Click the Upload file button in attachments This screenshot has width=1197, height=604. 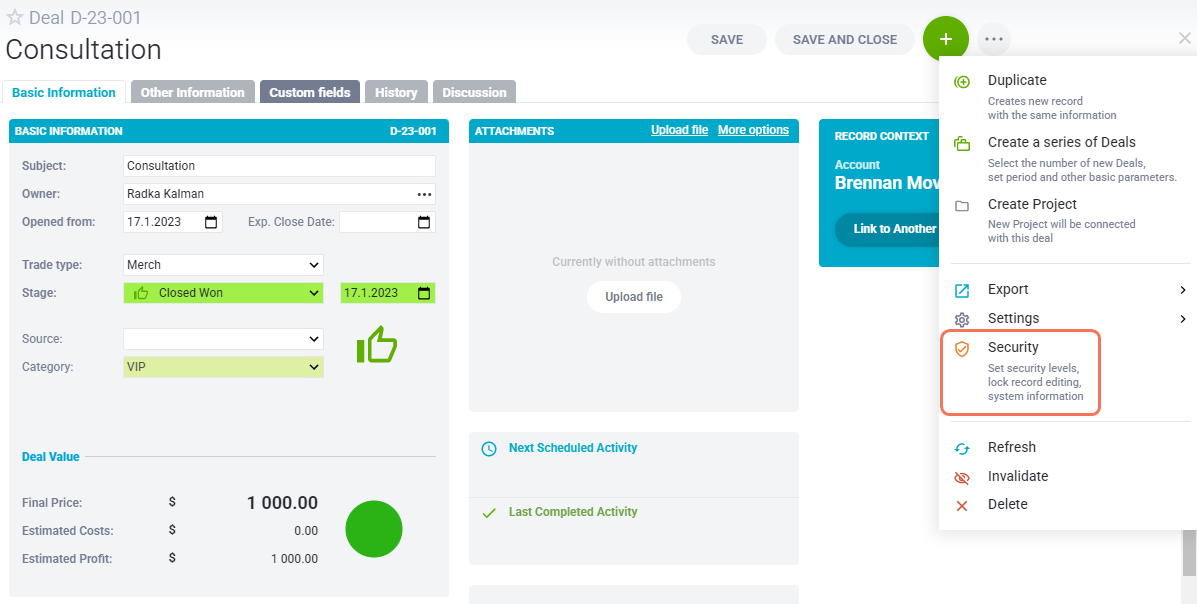(x=634, y=297)
